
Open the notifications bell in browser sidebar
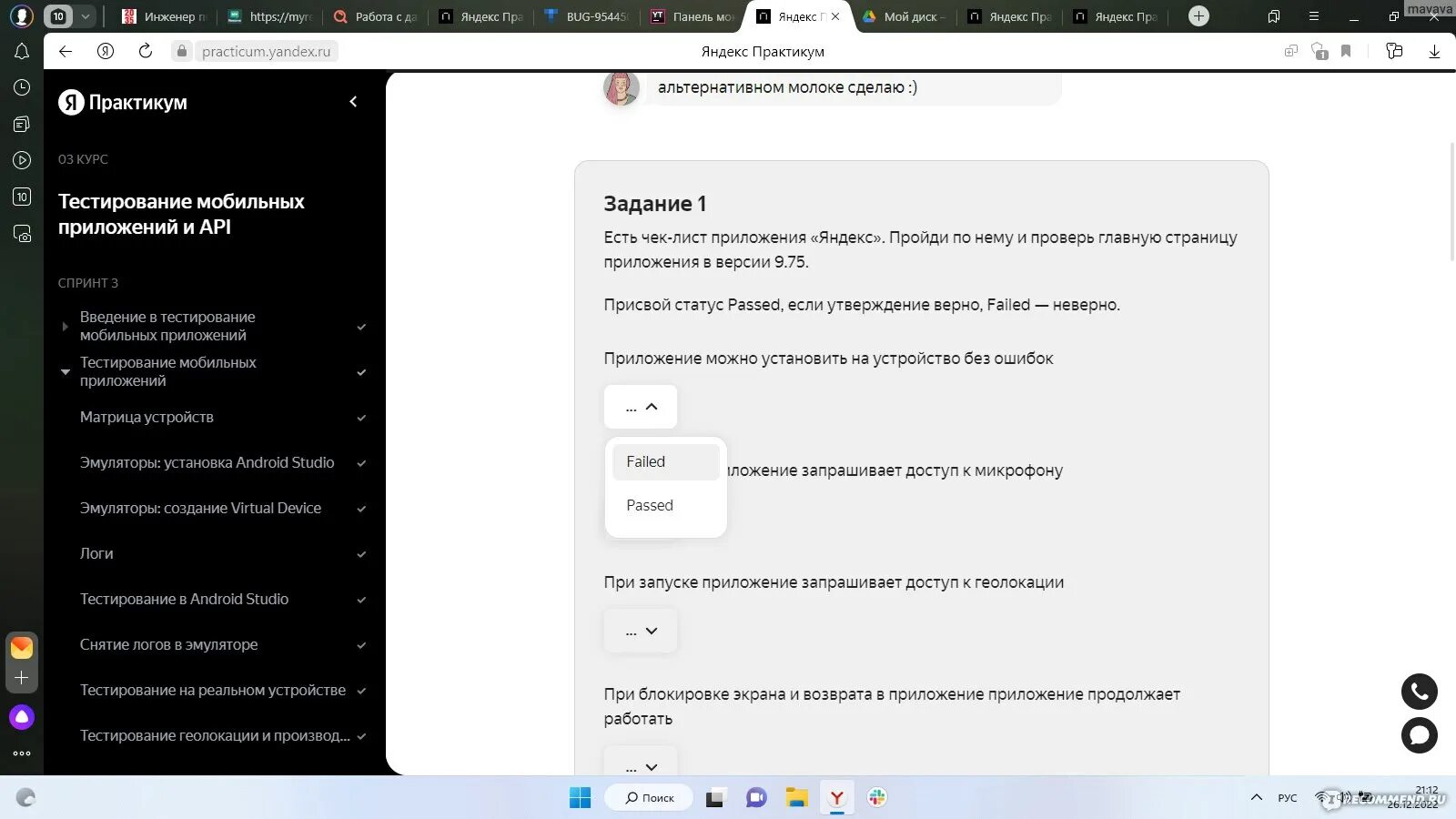tap(22, 52)
